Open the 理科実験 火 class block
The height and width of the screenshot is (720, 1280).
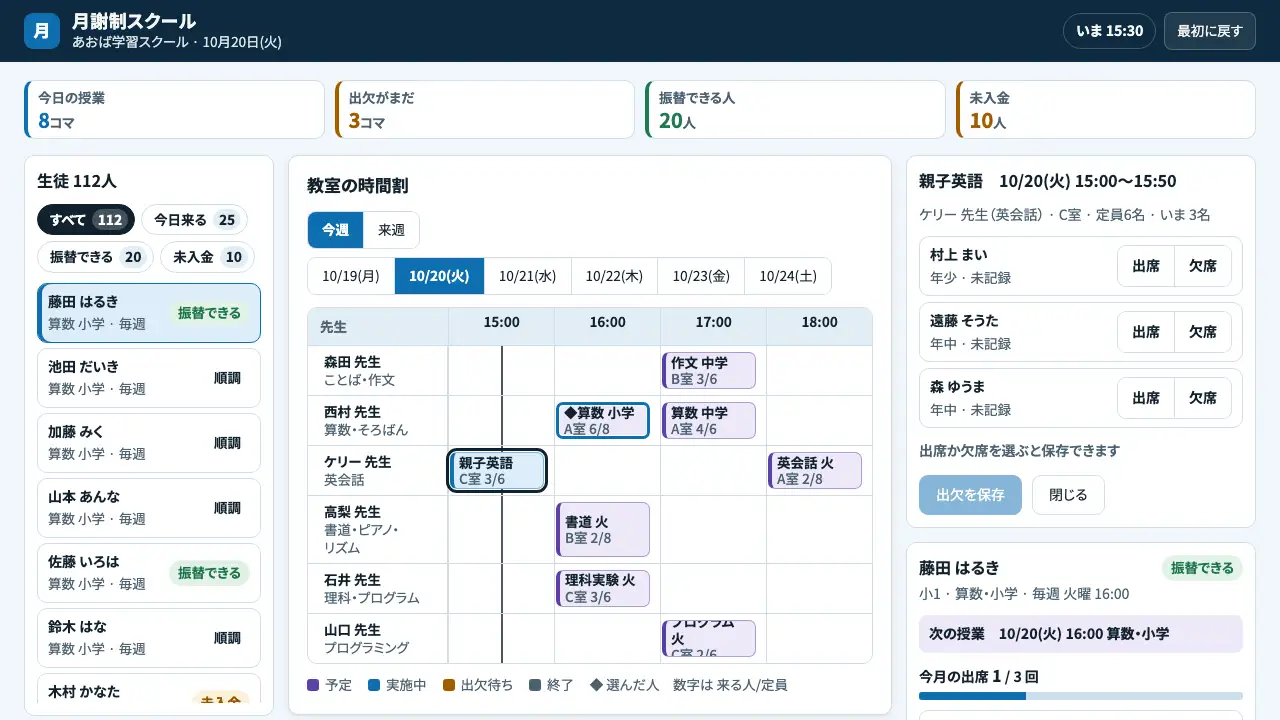click(603, 589)
